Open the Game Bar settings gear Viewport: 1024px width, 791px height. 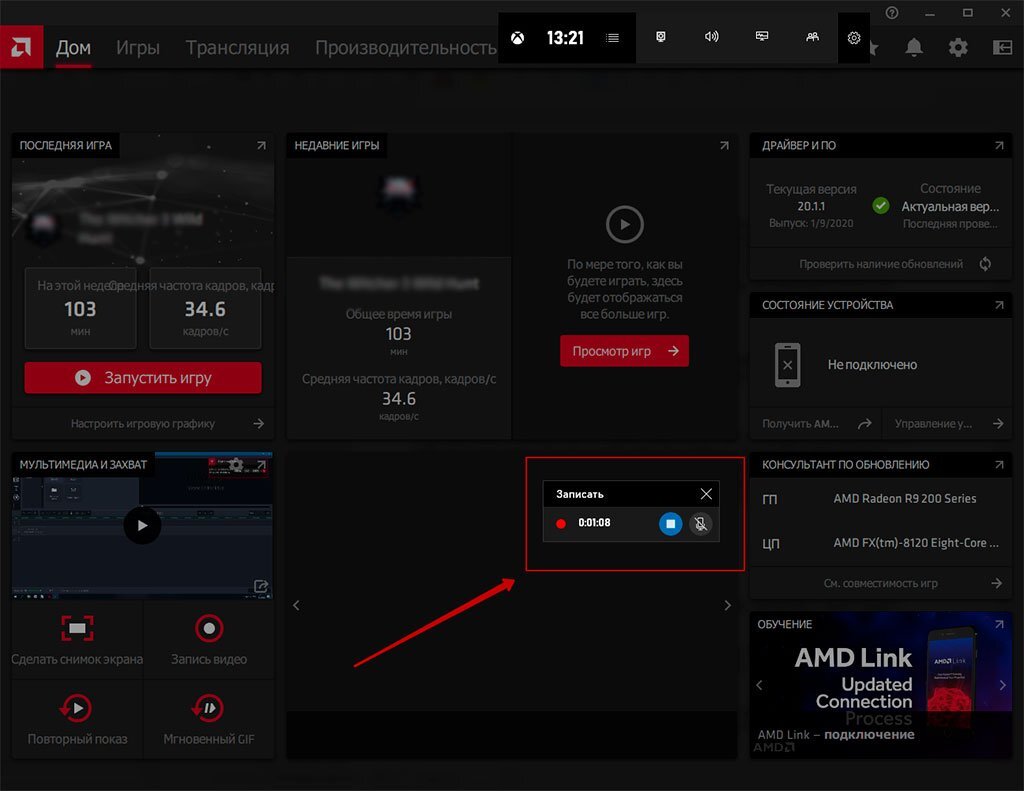[x=854, y=38]
